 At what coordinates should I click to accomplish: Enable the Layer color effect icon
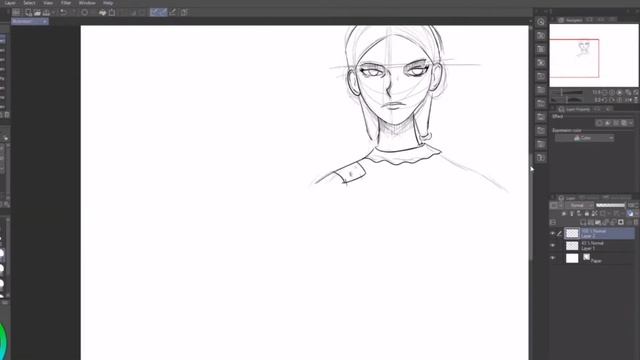pyautogui.click(x=624, y=123)
